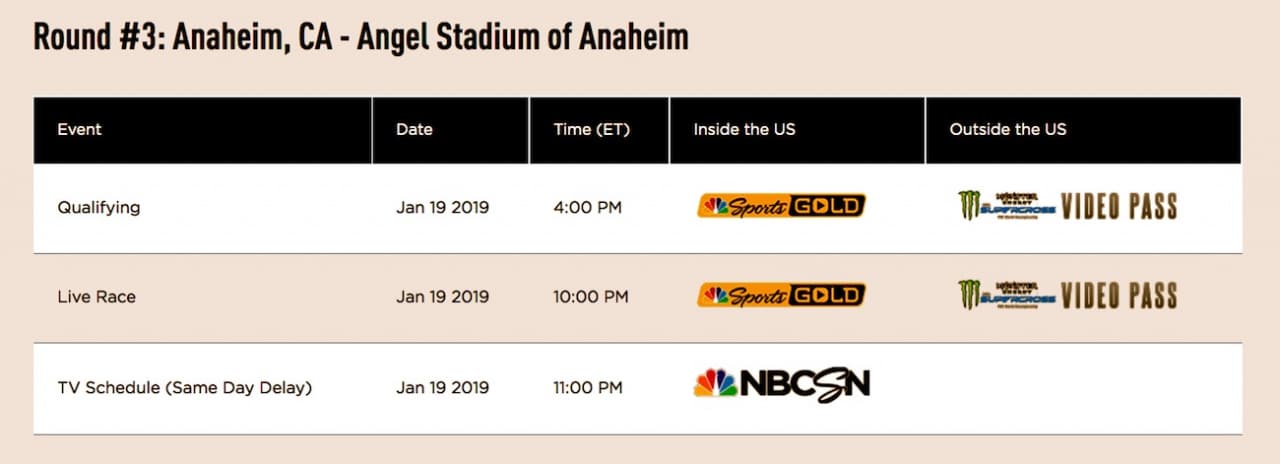This screenshot has height=464, width=1280.
Task: Click the 4:00 PM time cell
Action: [x=588, y=208]
